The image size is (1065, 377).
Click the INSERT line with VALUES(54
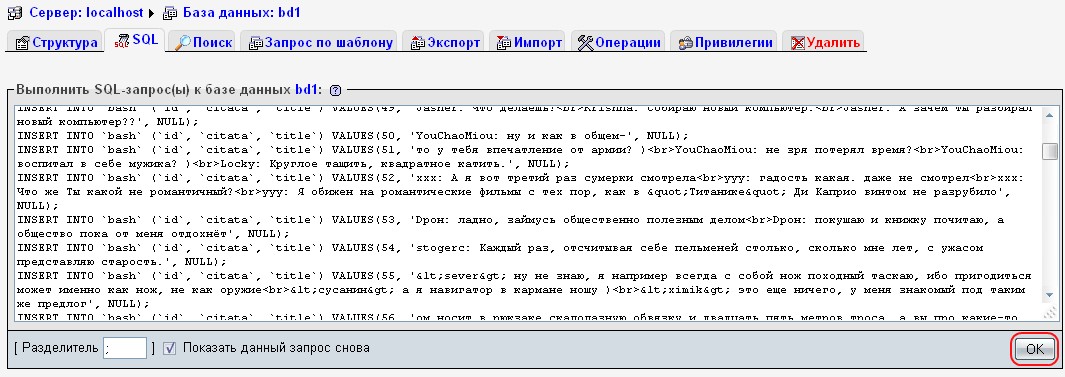pyautogui.click(x=500, y=255)
